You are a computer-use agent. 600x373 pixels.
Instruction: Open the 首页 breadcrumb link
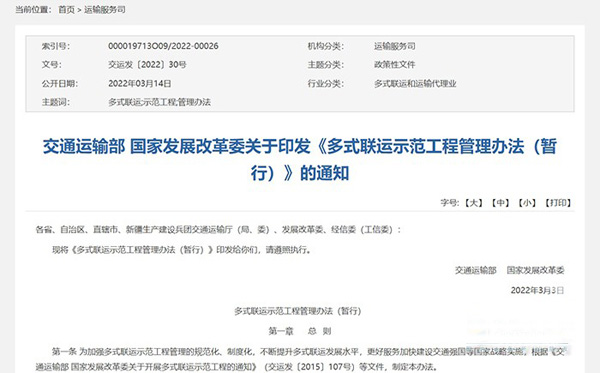pos(66,10)
